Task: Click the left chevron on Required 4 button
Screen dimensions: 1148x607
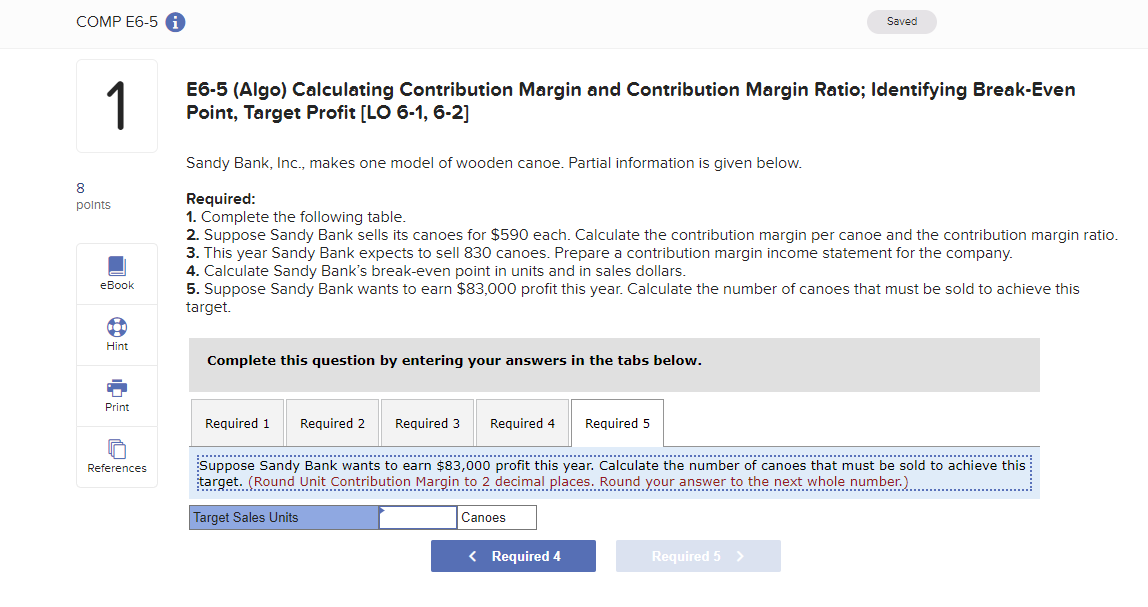Action: pos(473,555)
